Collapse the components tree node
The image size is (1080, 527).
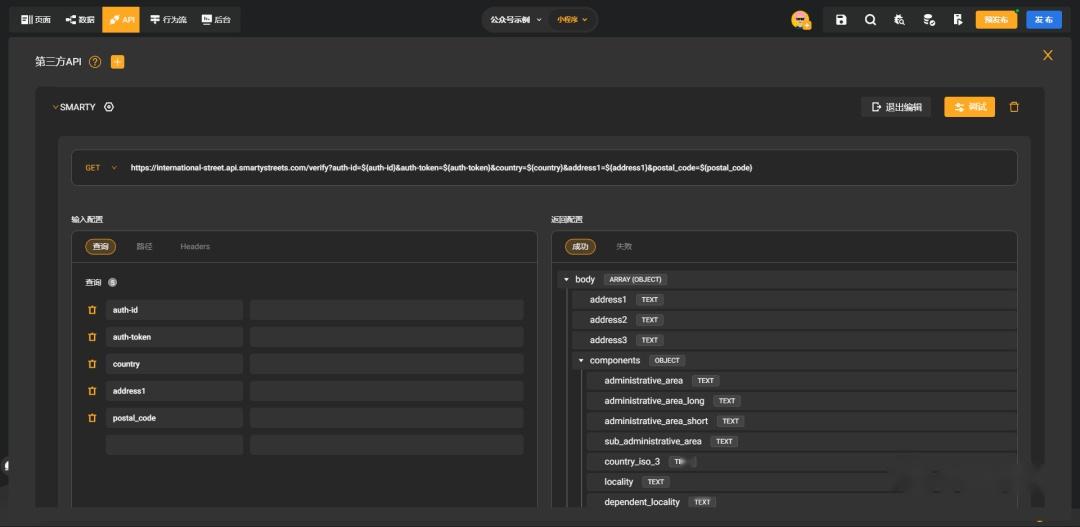click(x=581, y=360)
